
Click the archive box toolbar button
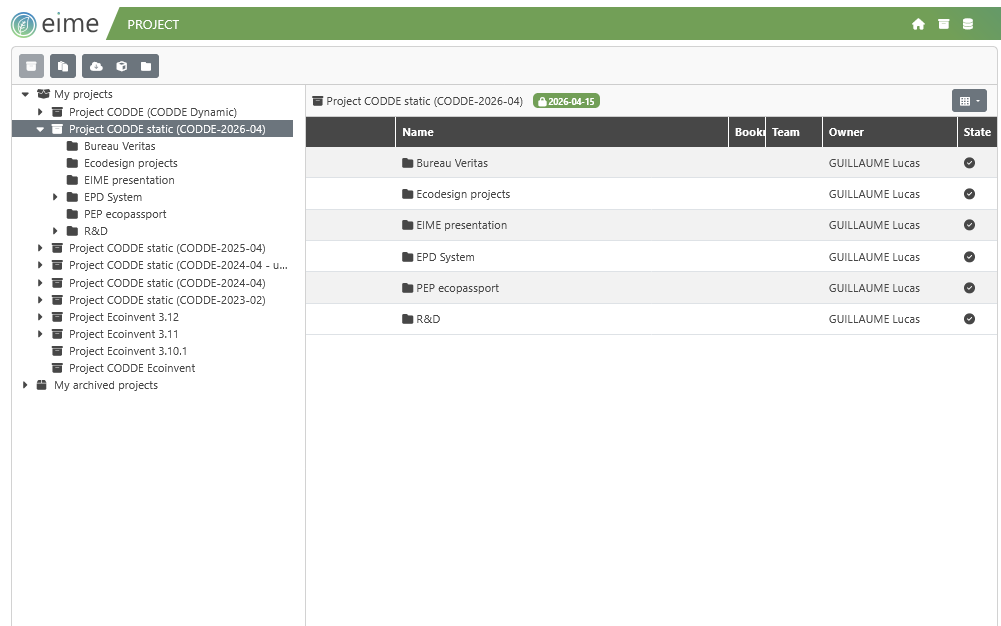point(31,66)
